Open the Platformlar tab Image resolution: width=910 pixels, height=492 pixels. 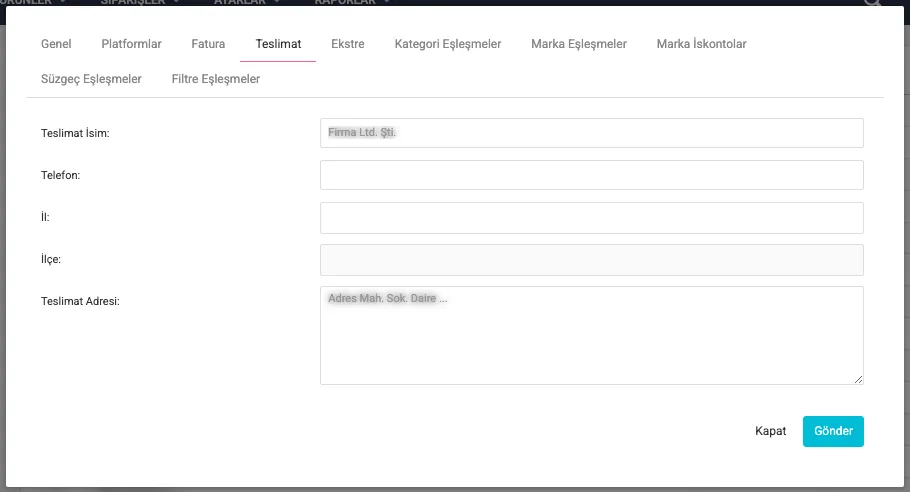[131, 44]
